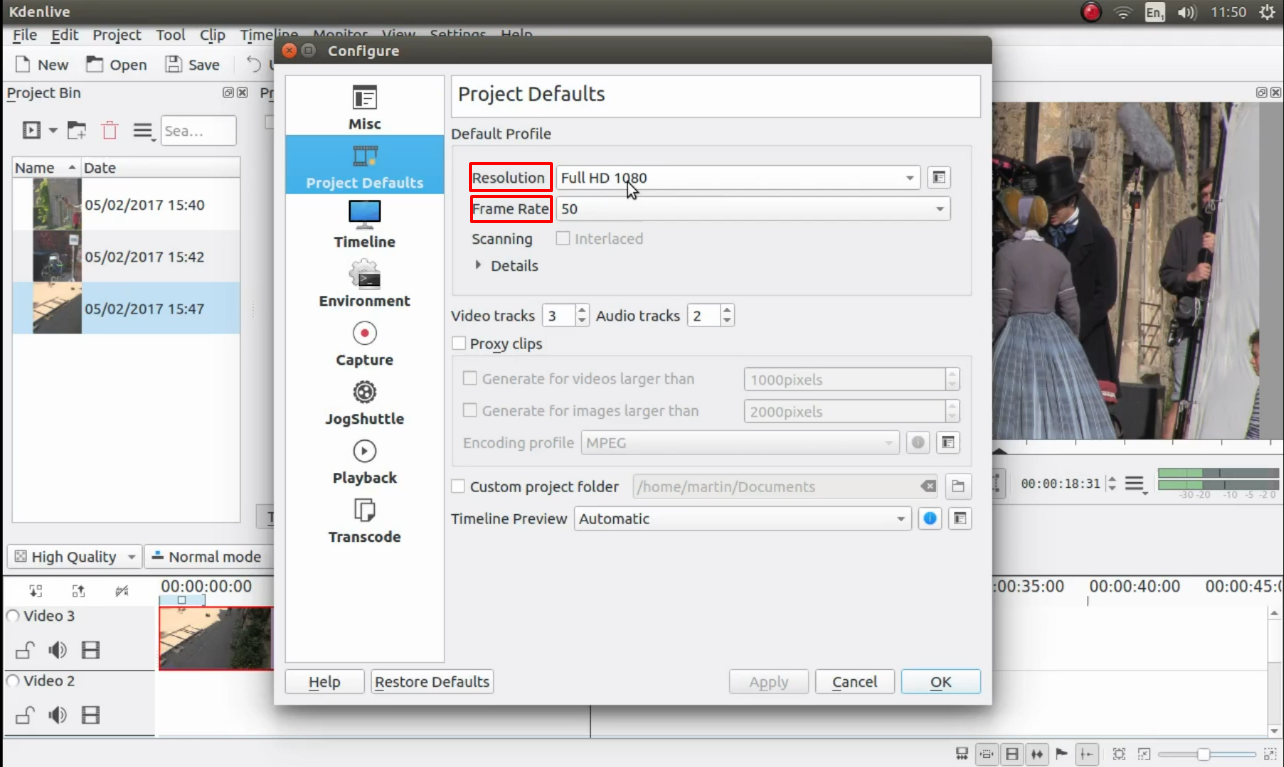Select the Video 2 track radio button

[x=13, y=681]
